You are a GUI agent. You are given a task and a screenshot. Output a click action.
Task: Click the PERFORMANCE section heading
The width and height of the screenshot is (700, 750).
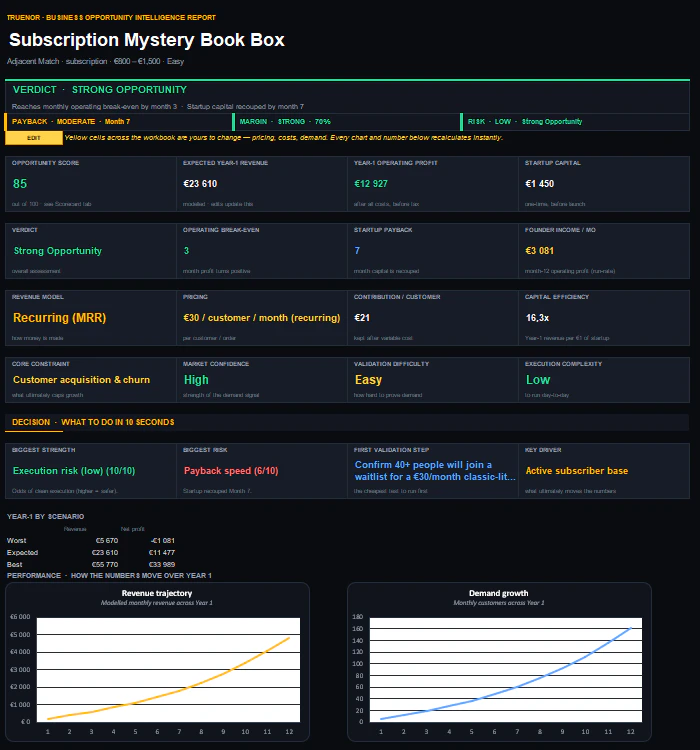(x=109, y=575)
